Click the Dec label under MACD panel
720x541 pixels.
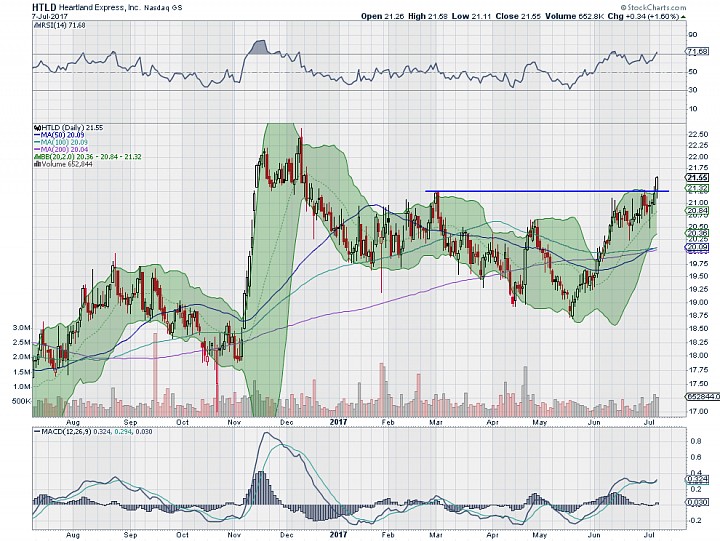pyautogui.click(x=287, y=535)
